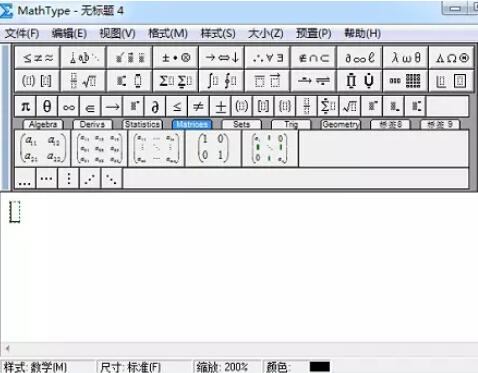Open the 视图(V) menu
Screen dimensions: 478x373
click(x=117, y=33)
